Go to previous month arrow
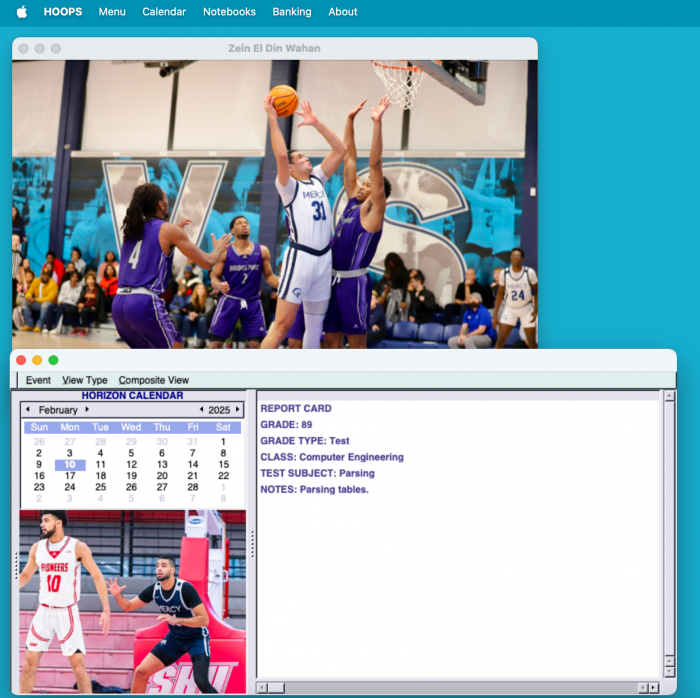 pos(30,410)
